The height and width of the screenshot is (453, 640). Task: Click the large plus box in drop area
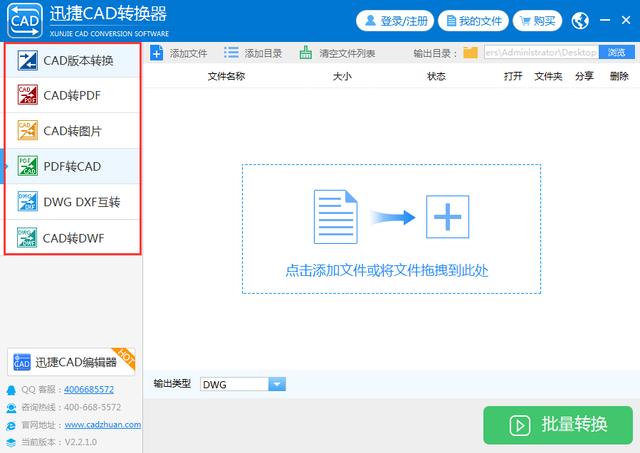point(447,217)
